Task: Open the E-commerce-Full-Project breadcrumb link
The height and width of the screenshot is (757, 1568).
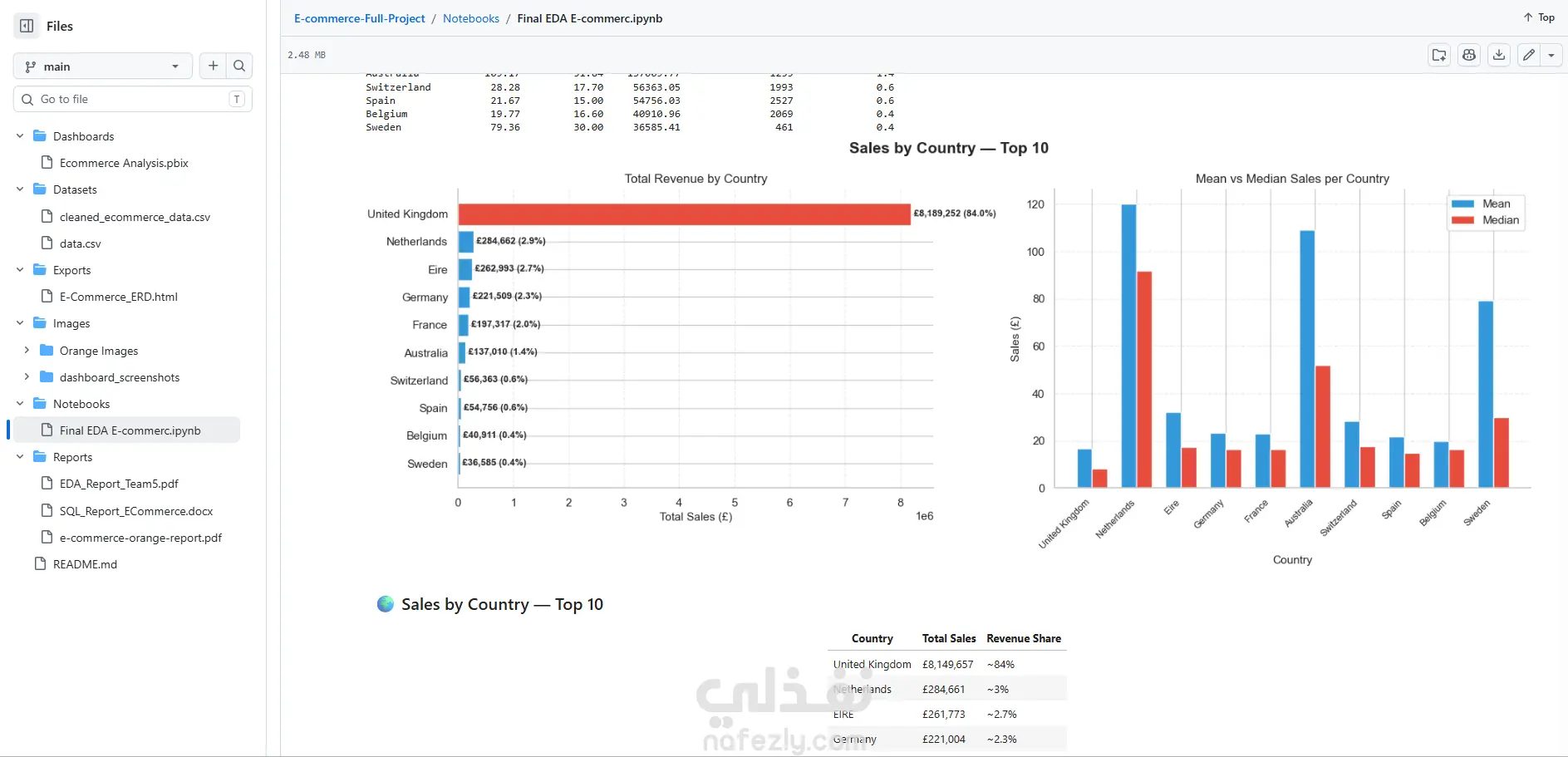Action: tap(359, 18)
